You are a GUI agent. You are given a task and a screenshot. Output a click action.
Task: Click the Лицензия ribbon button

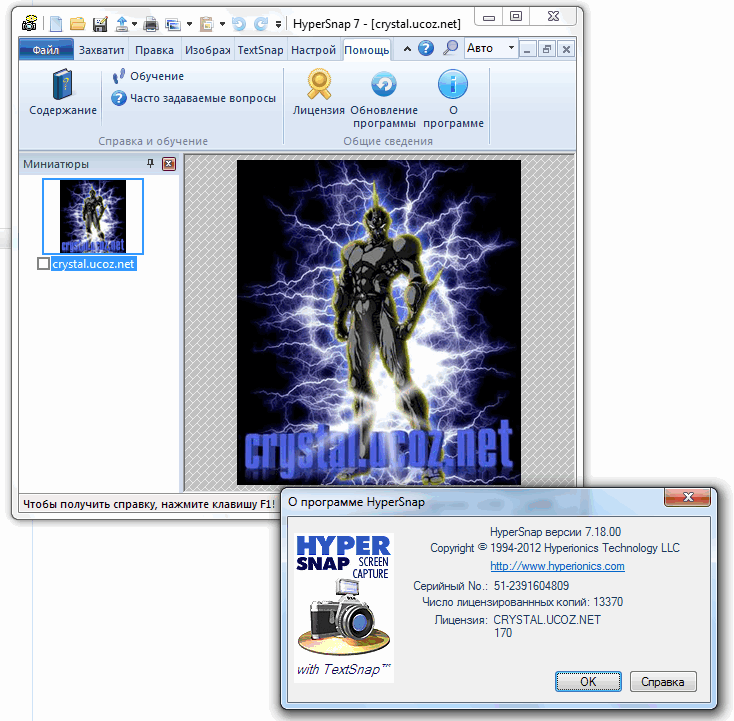(319, 92)
